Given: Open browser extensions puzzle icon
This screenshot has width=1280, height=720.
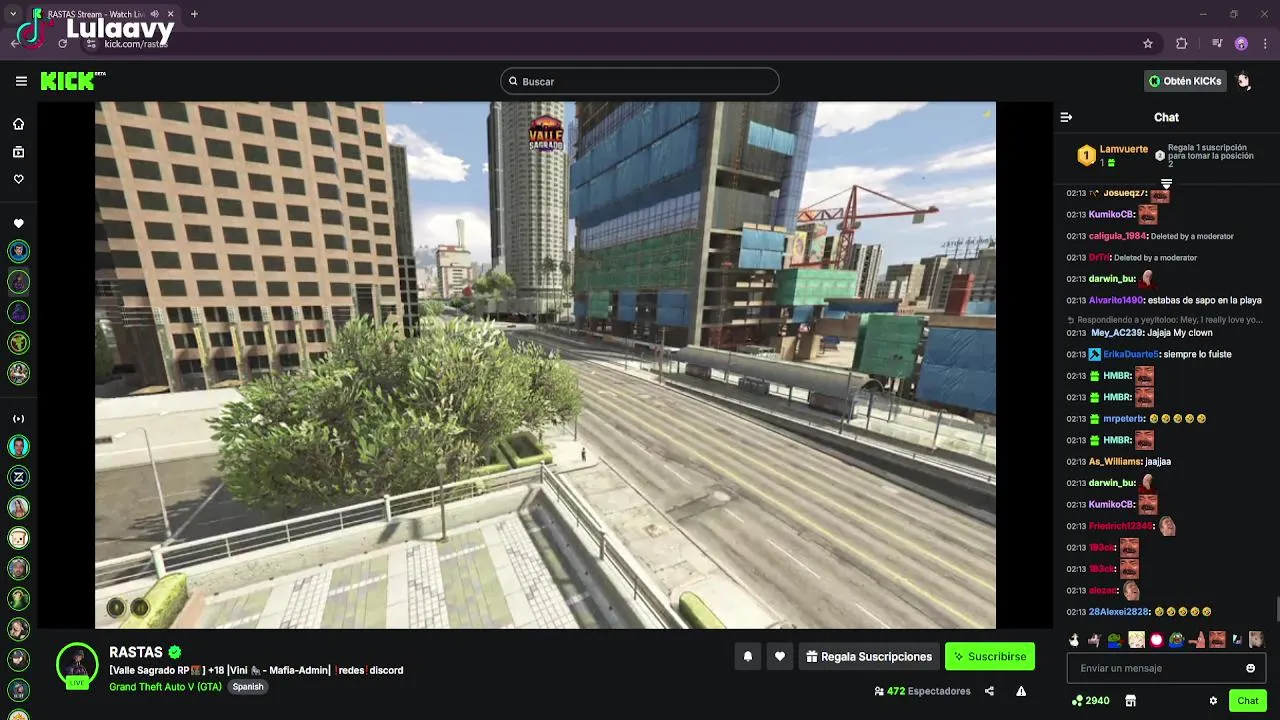Looking at the screenshot, I should [x=1182, y=44].
